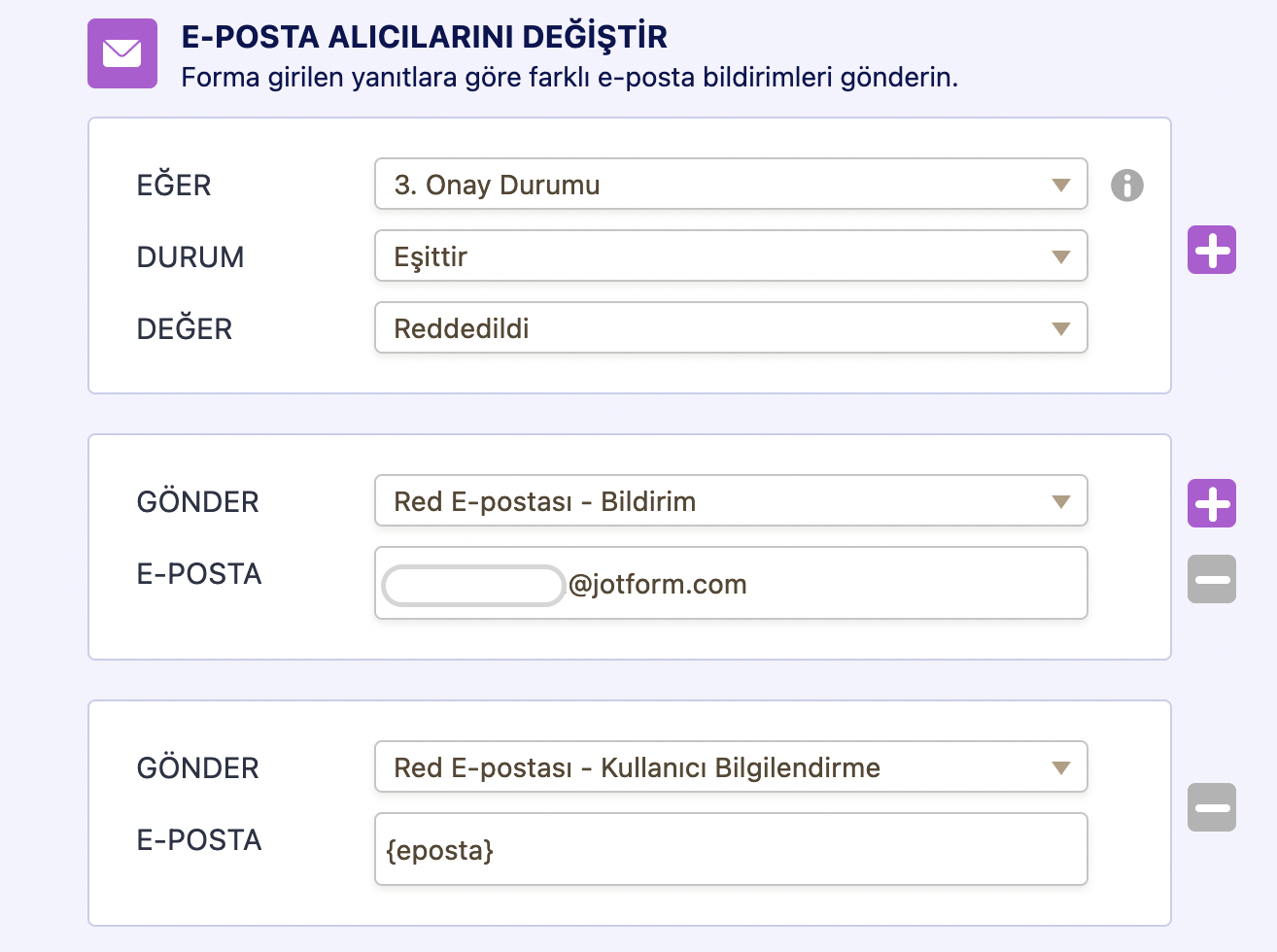This screenshot has width=1277, height=952.
Task: Click the E-POSTA ALICILARINI DEĞİŞTİR heading
Action: 424,37
